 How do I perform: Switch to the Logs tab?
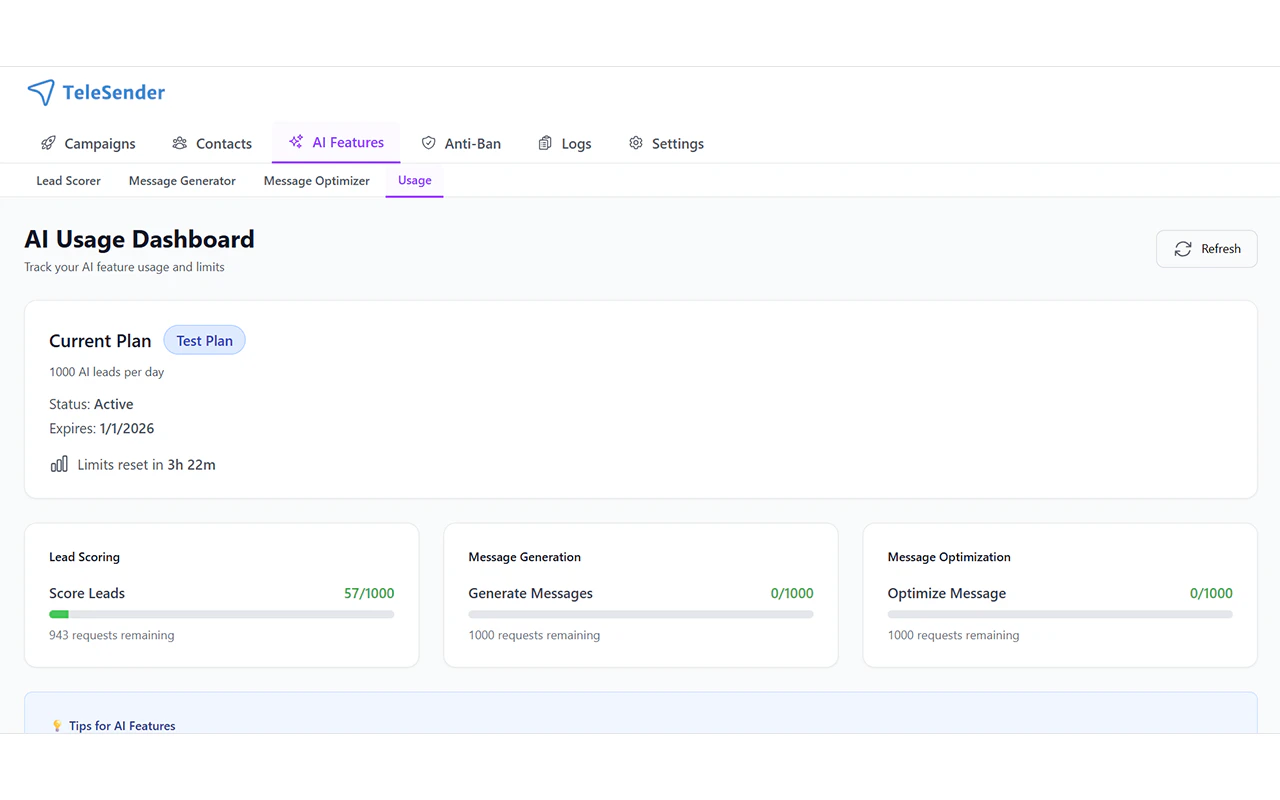[565, 143]
